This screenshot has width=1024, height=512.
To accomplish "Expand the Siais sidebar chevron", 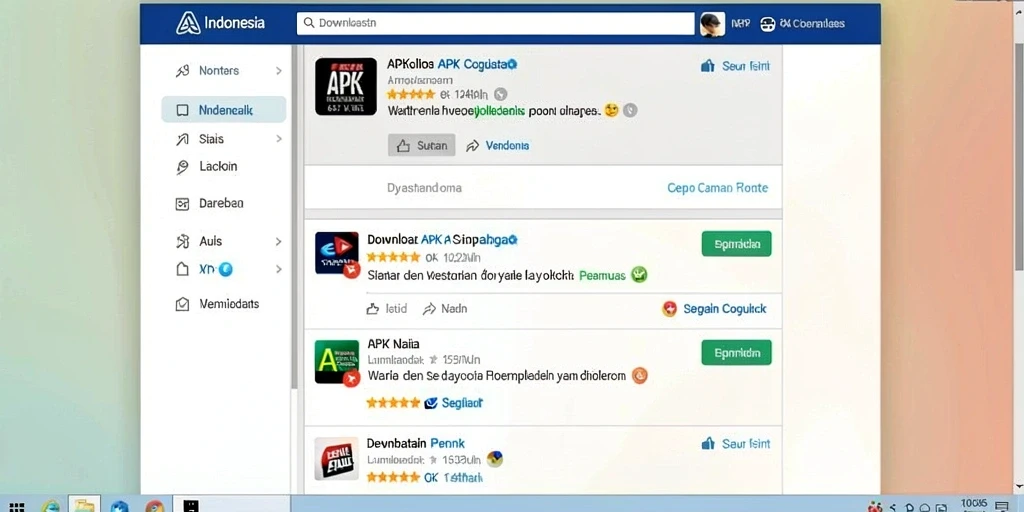I will click(279, 139).
